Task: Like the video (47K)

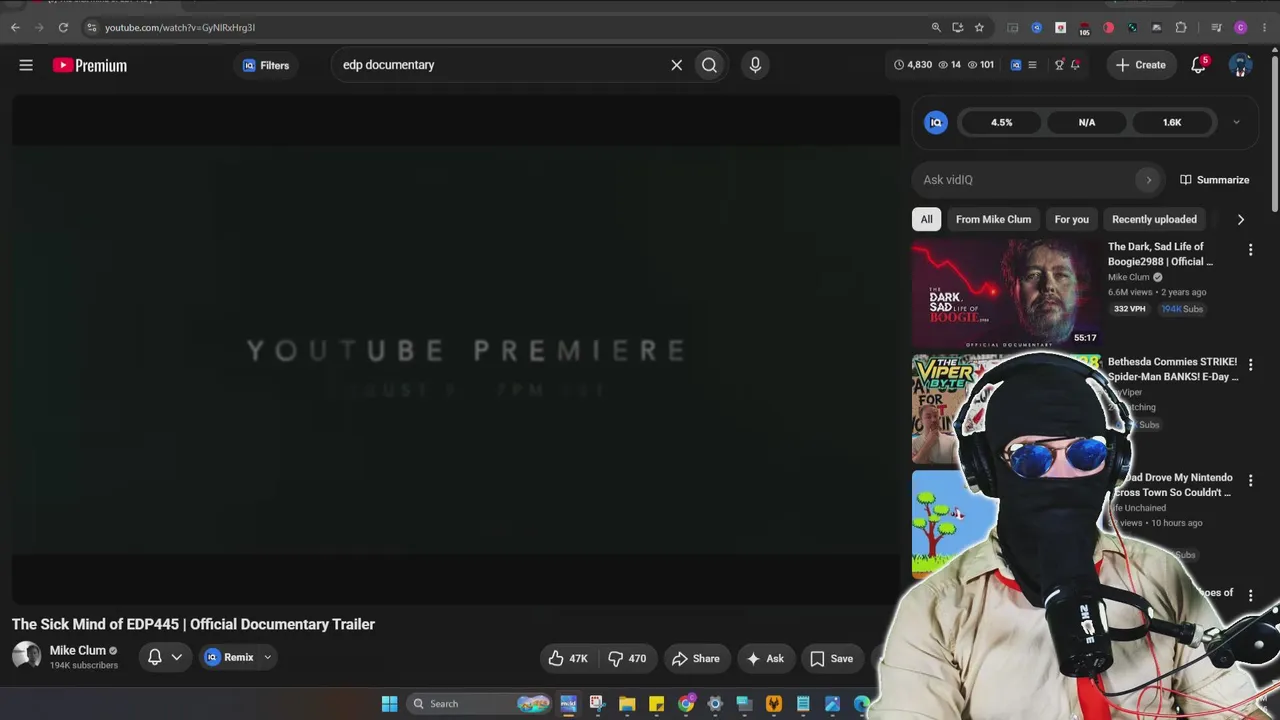Action: coord(568,658)
